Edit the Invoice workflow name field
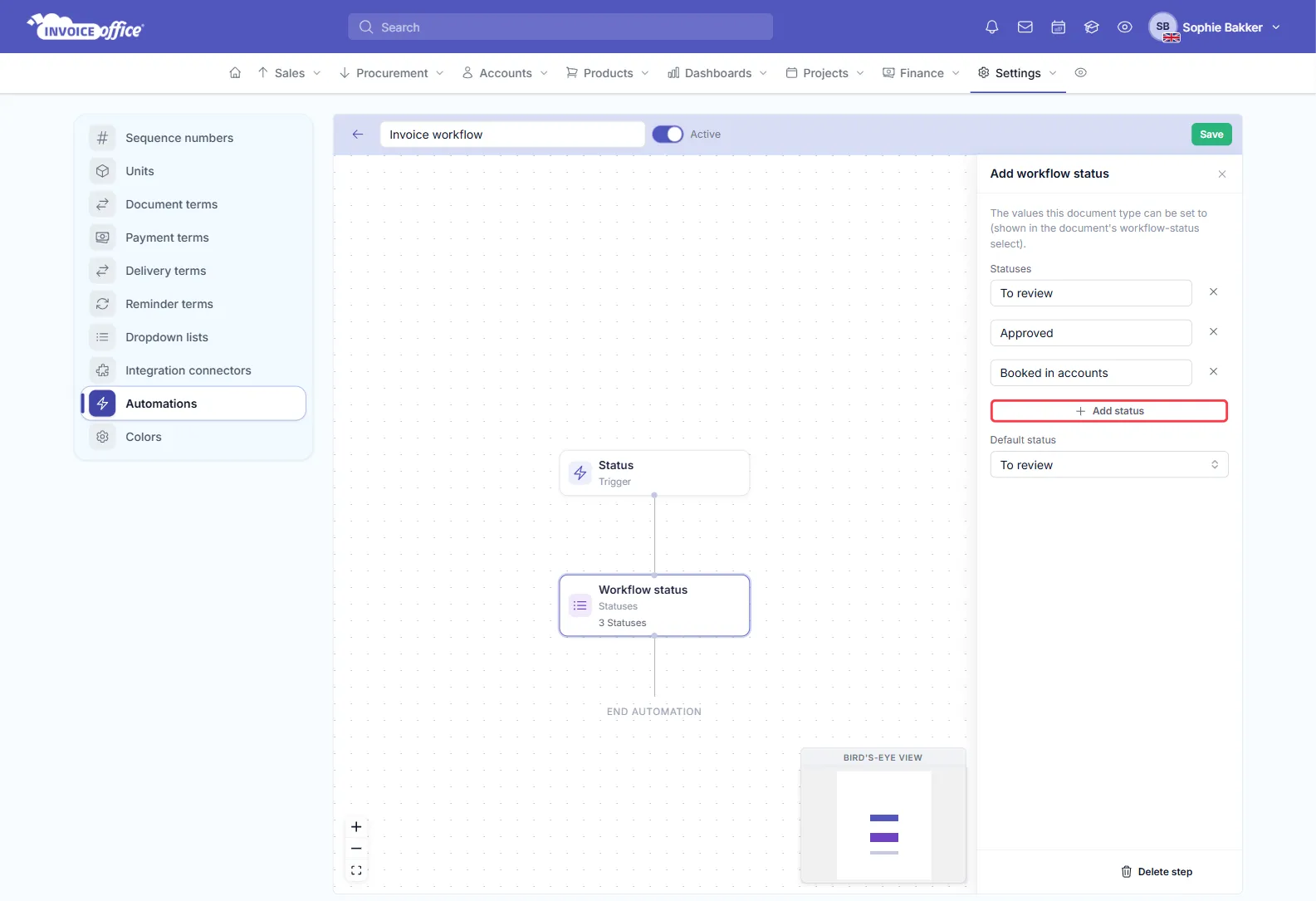This screenshot has width=1316, height=901. (x=512, y=135)
